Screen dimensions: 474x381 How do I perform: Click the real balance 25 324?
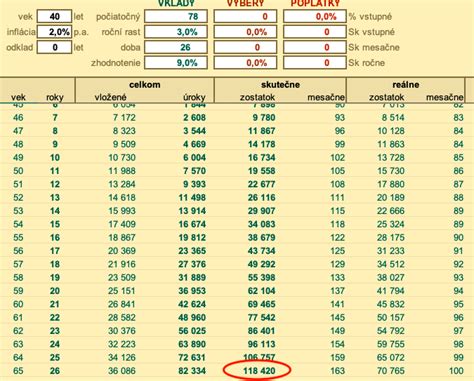coord(391,224)
